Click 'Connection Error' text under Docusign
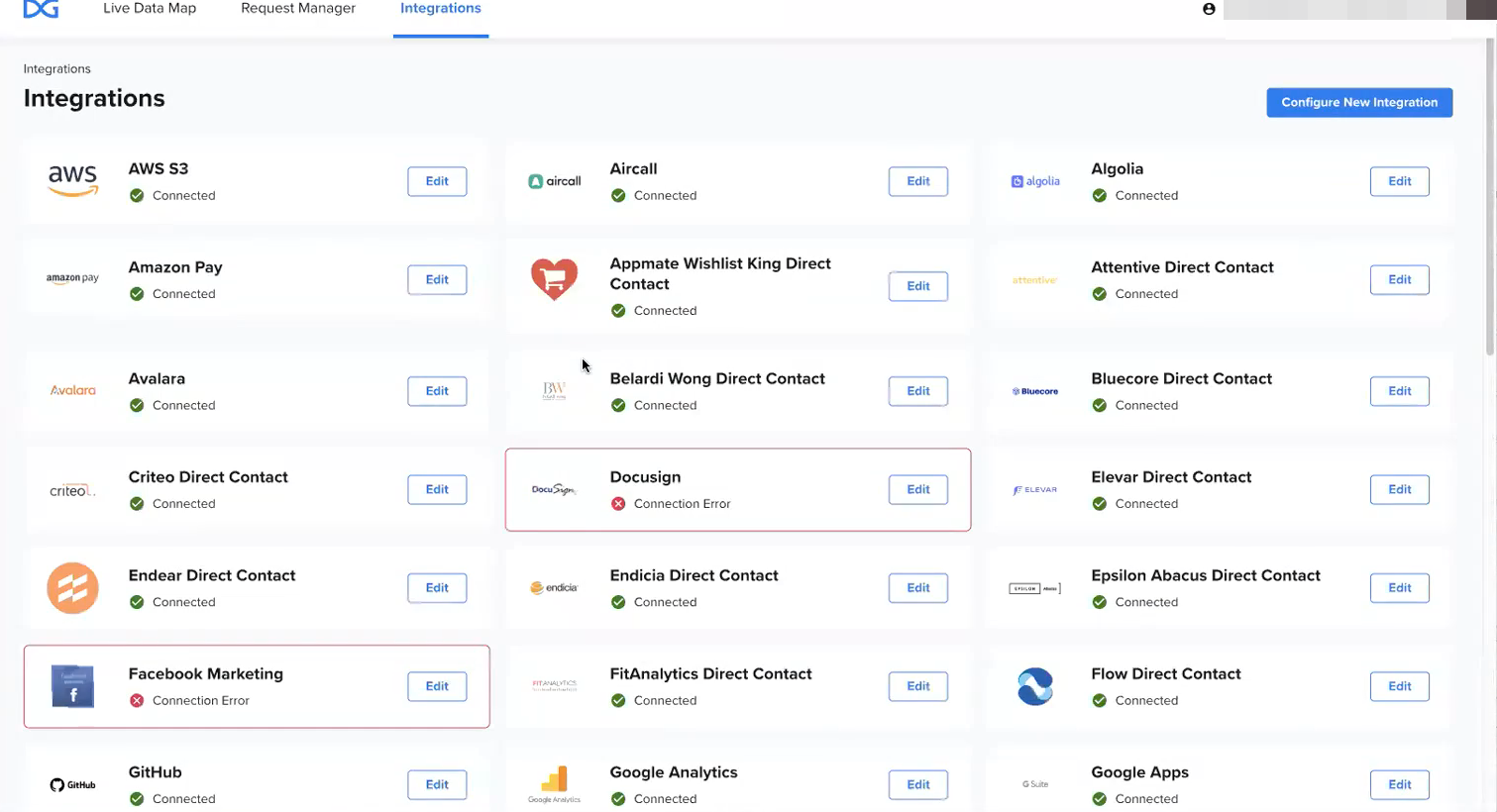 (683, 504)
